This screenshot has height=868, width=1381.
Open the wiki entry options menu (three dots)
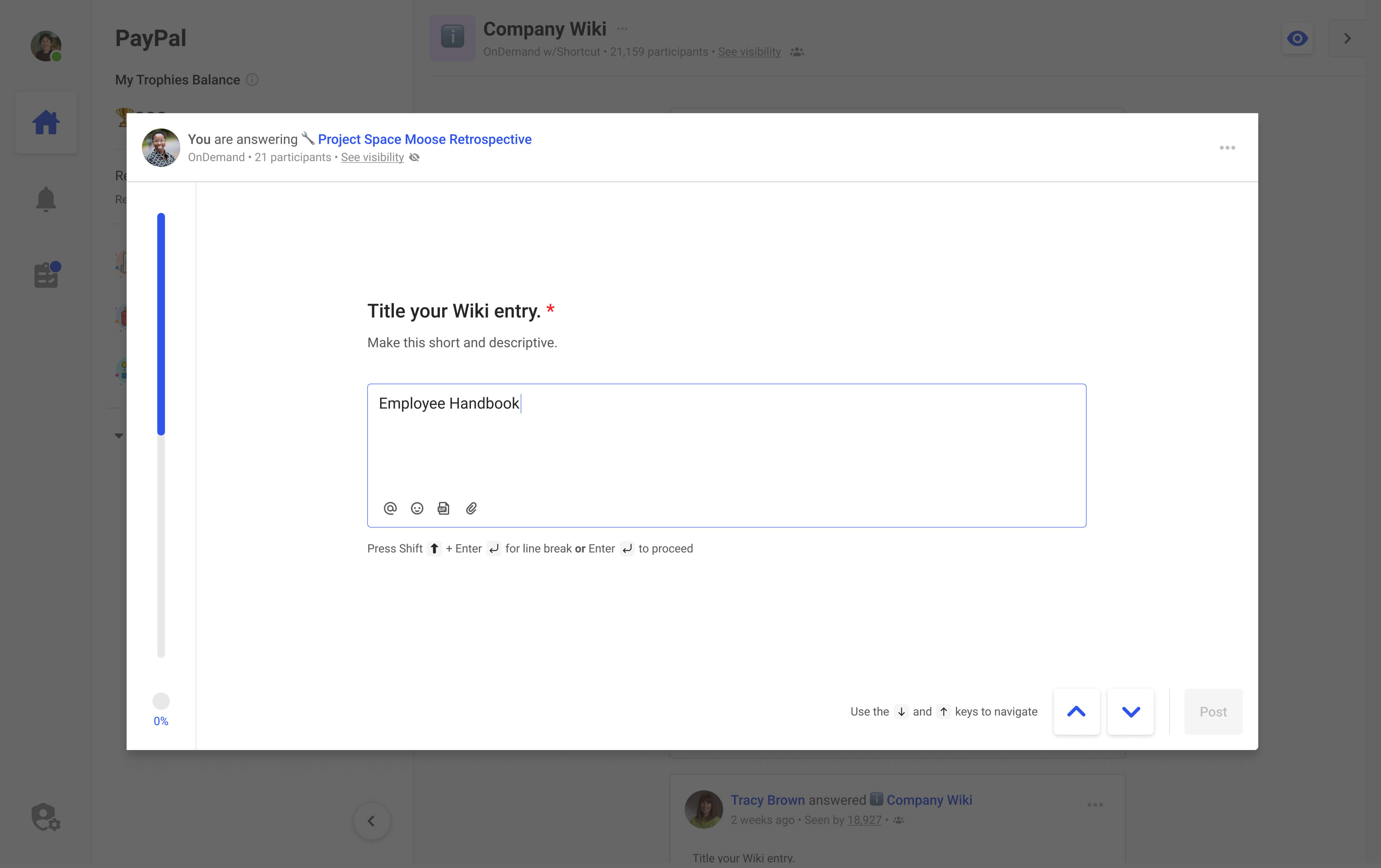pyautogui.click(x=1227, y=147)
